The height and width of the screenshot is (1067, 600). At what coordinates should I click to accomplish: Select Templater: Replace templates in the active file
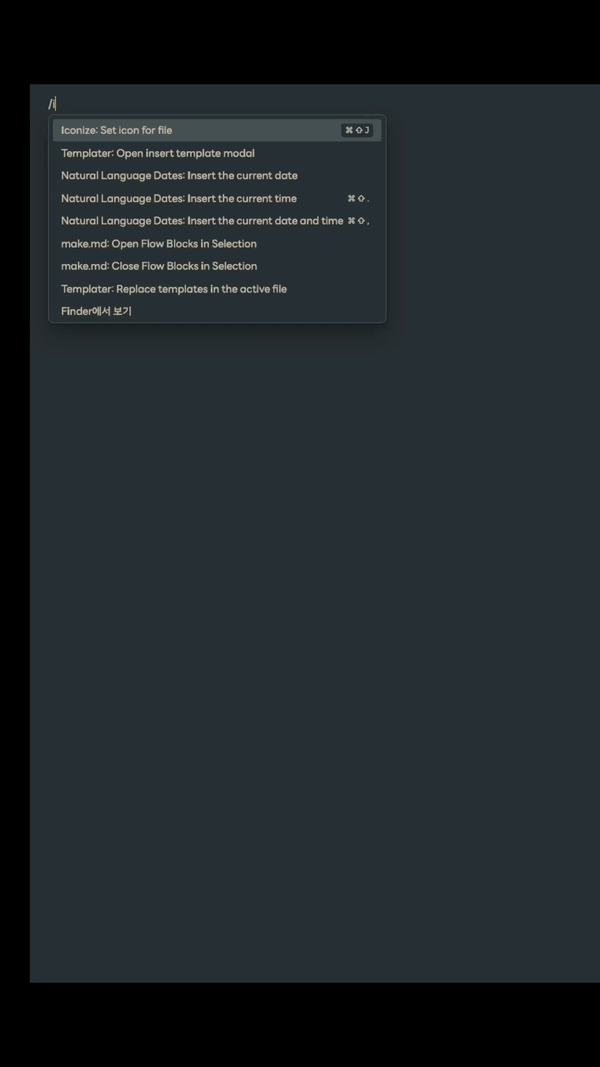pos(217,289)
